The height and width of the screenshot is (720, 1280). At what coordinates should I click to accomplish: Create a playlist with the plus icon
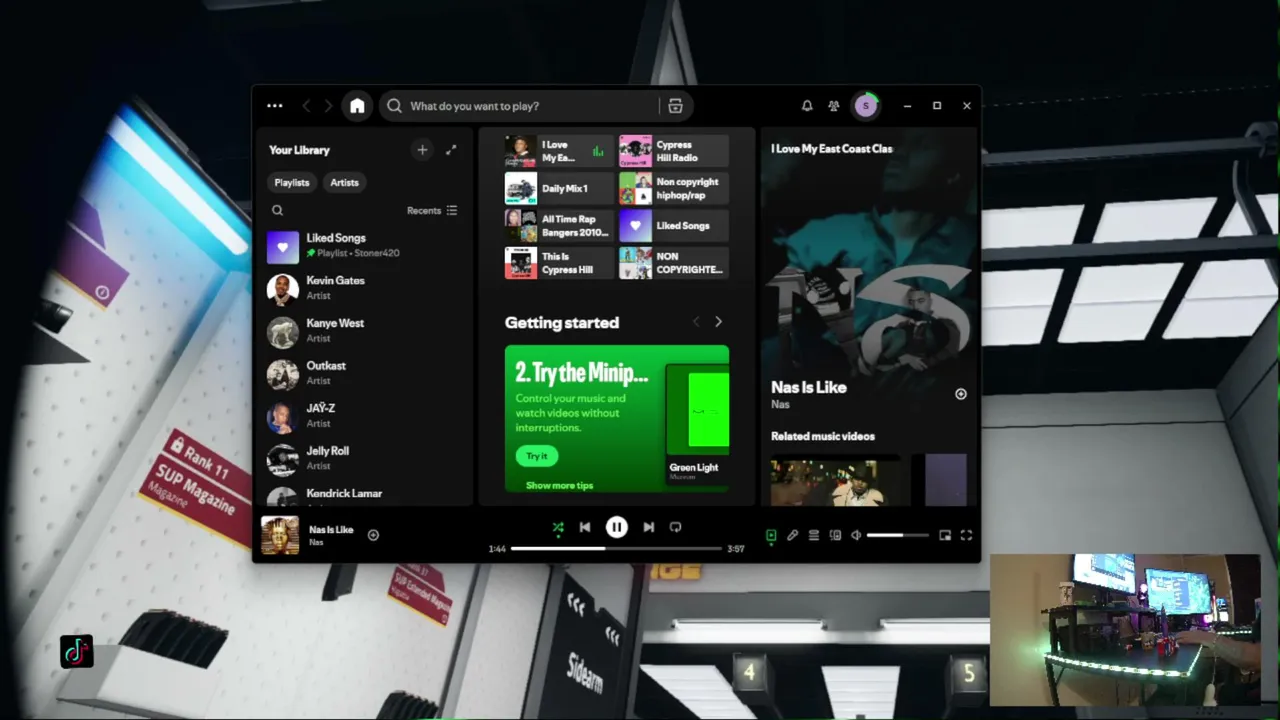422,150
